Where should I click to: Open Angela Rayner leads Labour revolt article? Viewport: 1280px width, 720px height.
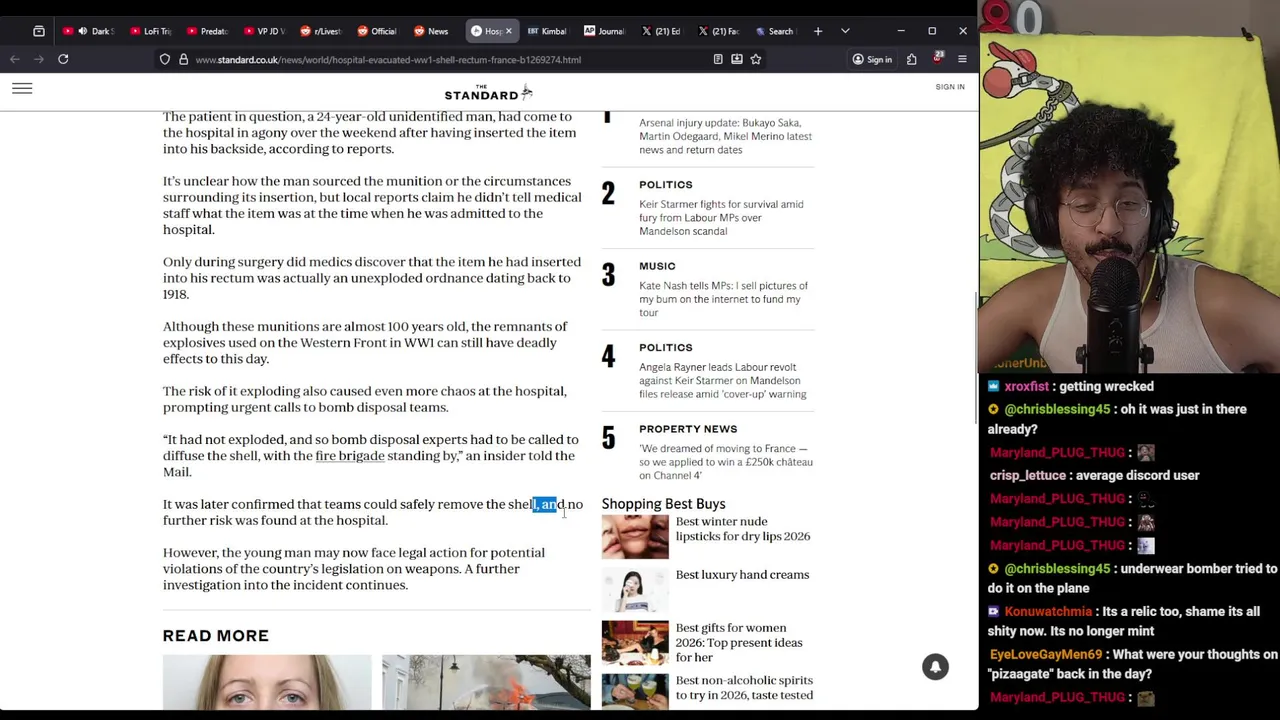pos(722,381)
